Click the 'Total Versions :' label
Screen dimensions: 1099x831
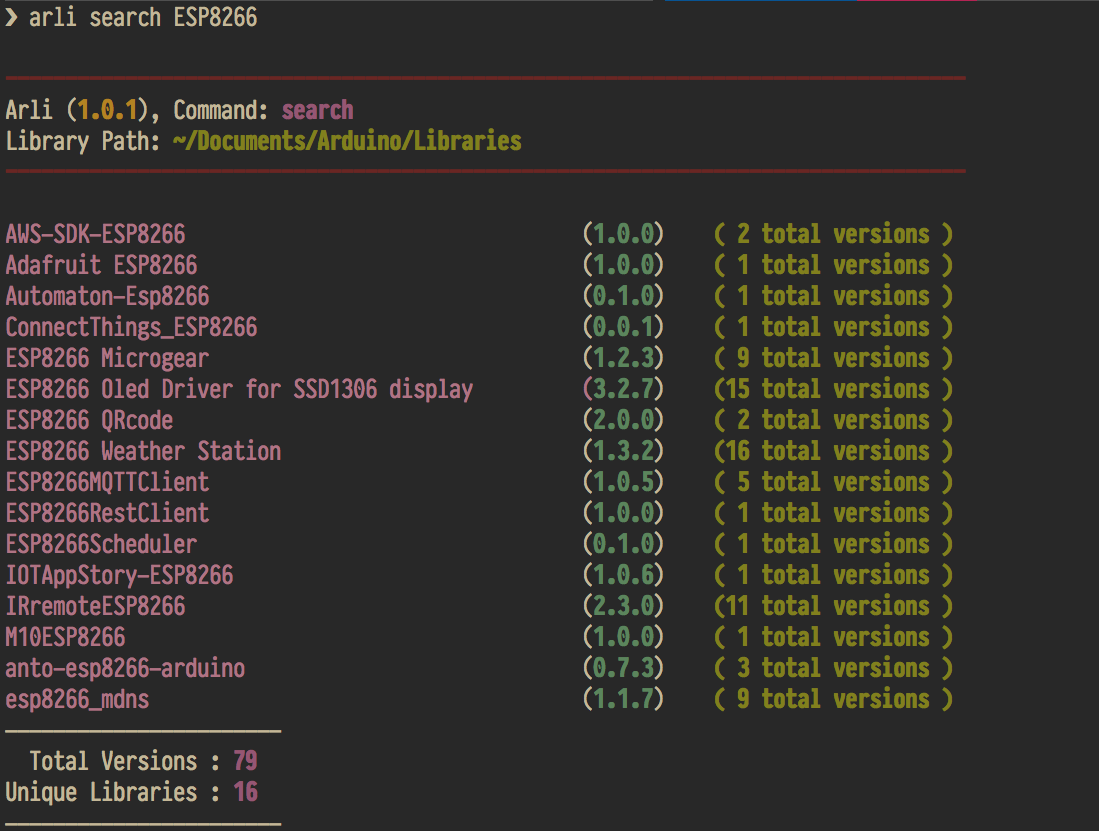(x=125, y=761)
